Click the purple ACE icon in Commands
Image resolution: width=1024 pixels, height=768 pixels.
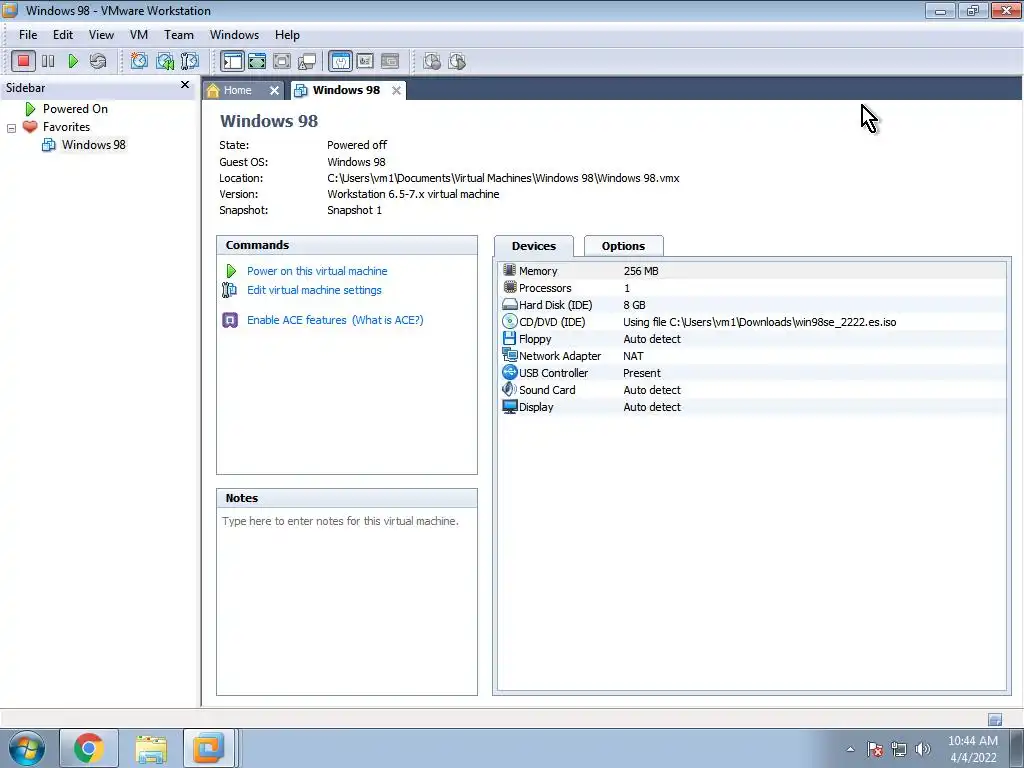(x=230, y=320)
